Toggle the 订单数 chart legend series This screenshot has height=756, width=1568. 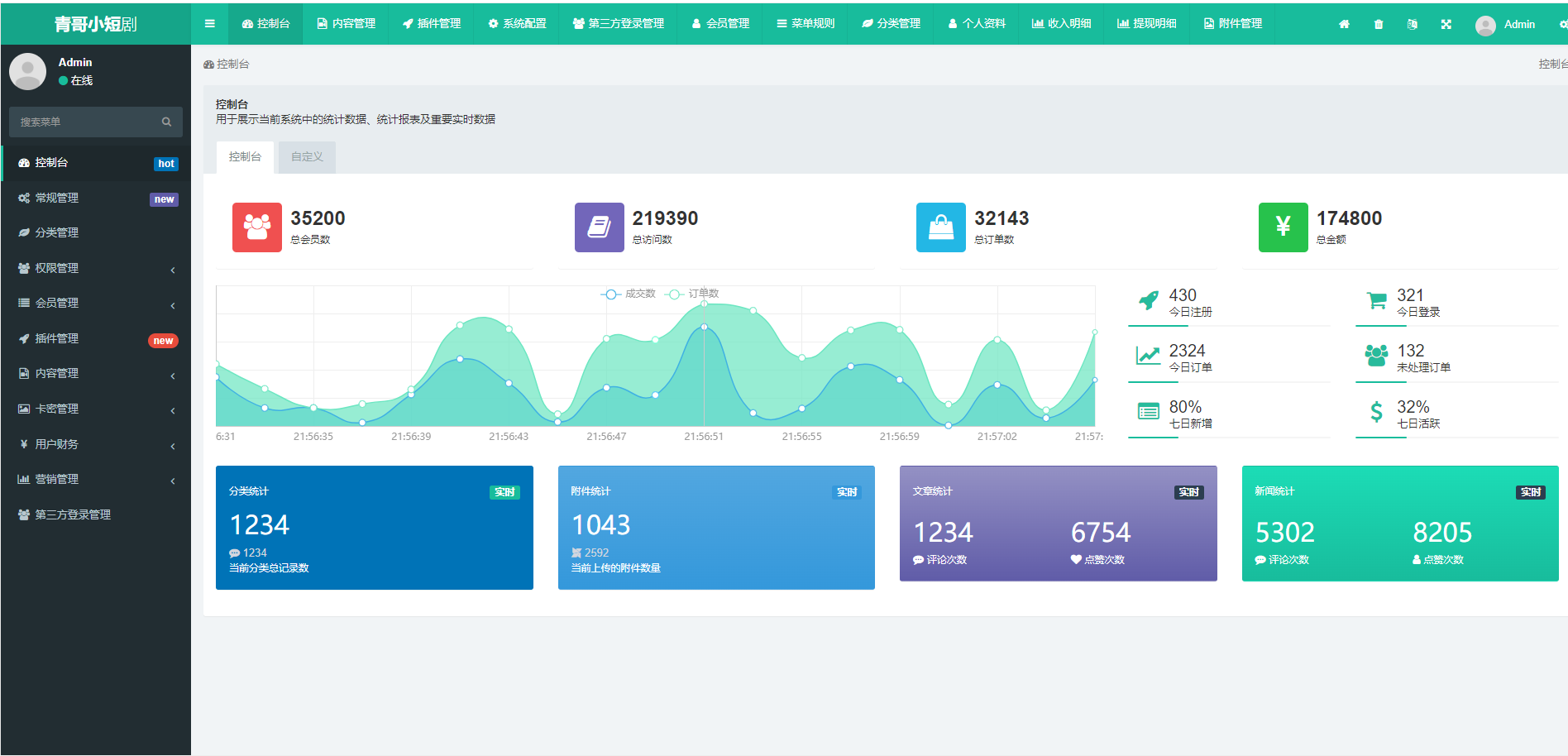coord(691,294)
